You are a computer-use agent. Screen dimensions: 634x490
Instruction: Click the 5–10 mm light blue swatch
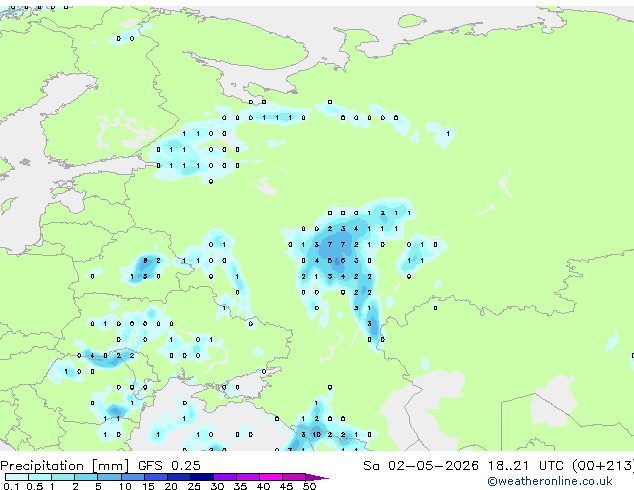point(109,477)
